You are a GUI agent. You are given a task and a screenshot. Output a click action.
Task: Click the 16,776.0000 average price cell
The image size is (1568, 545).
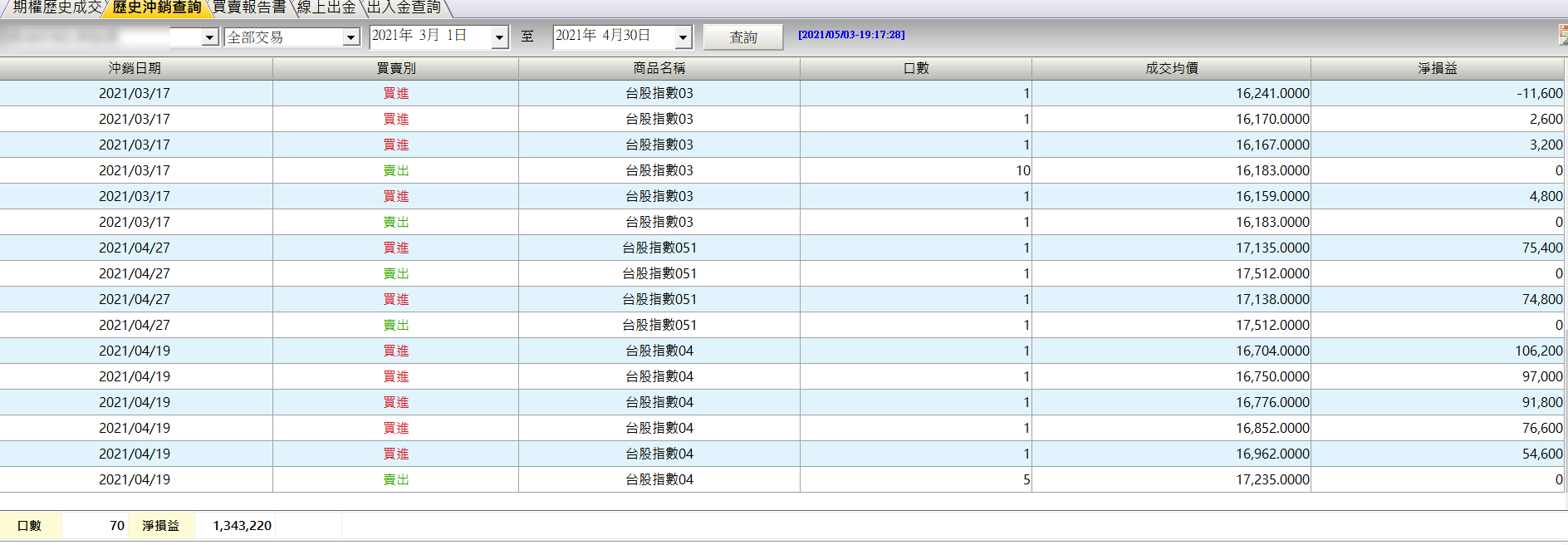(x=1171, y=402)
